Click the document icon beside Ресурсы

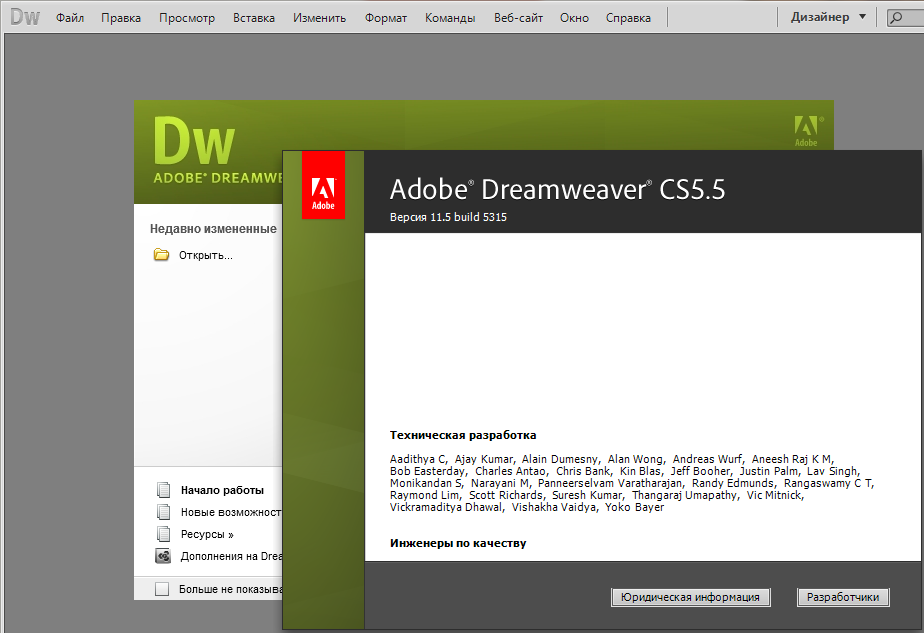pyautogui.click(x=163, y=533)
